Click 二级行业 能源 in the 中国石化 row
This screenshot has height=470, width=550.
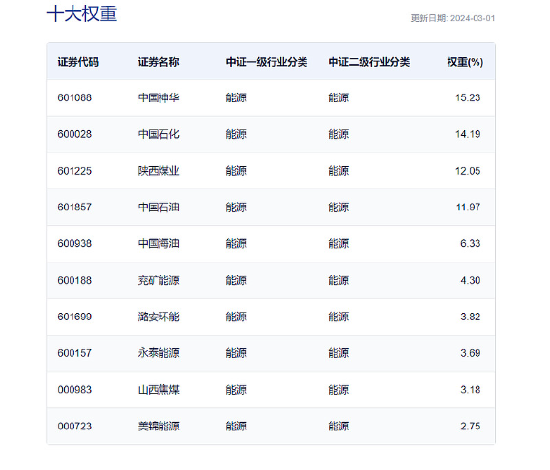point(339,134)
